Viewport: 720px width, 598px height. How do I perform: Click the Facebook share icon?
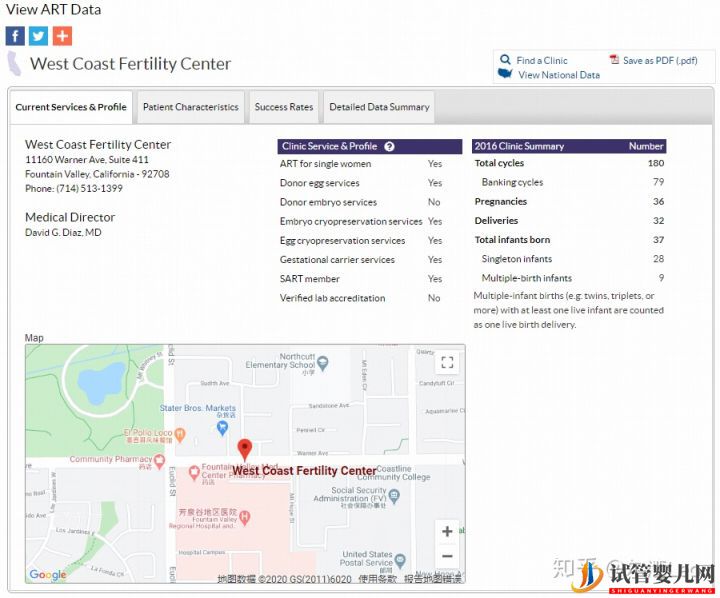click(15, 36)
